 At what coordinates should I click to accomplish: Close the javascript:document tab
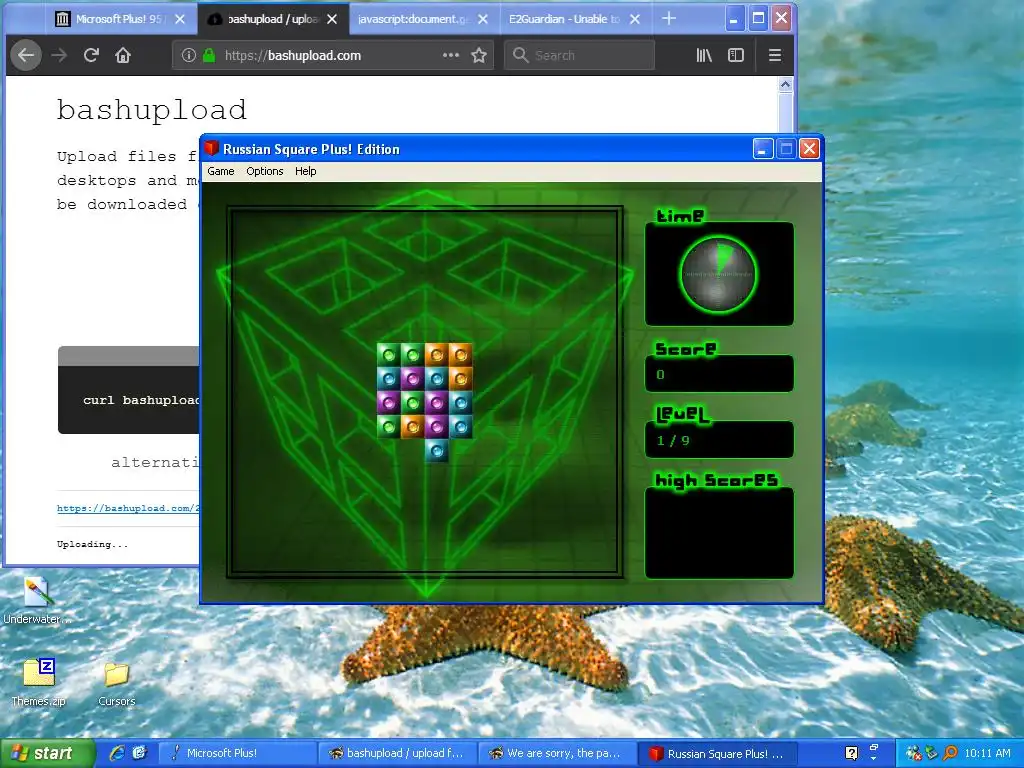pos(483,19)
